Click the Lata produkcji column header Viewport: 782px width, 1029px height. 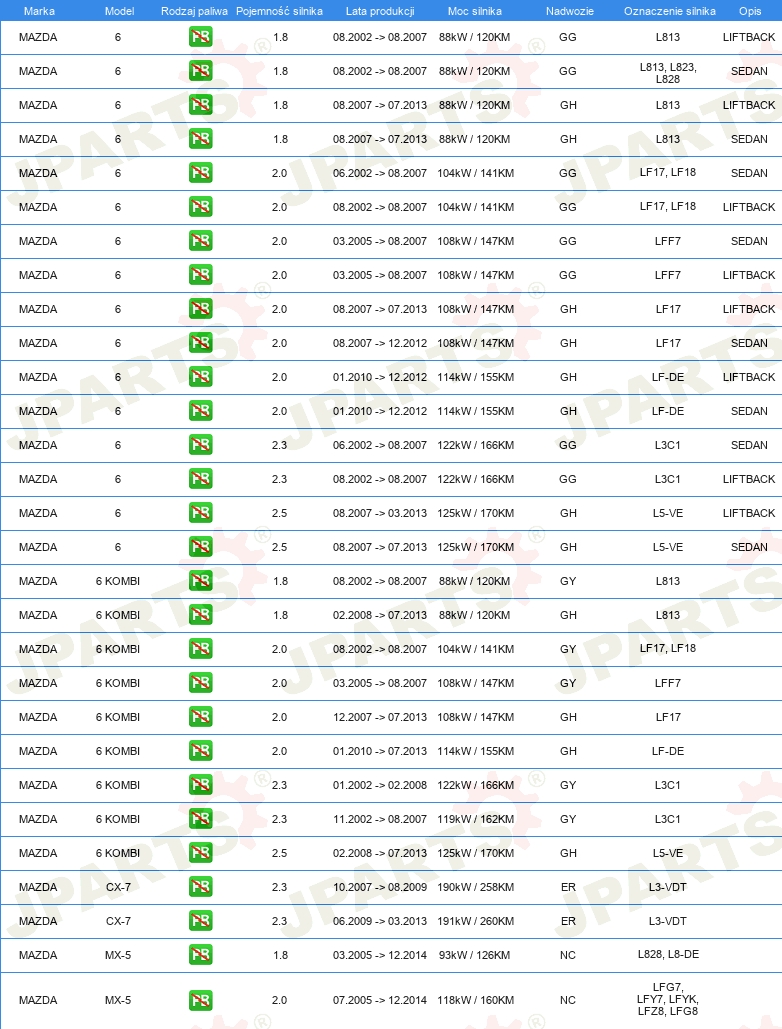[380, 11]
